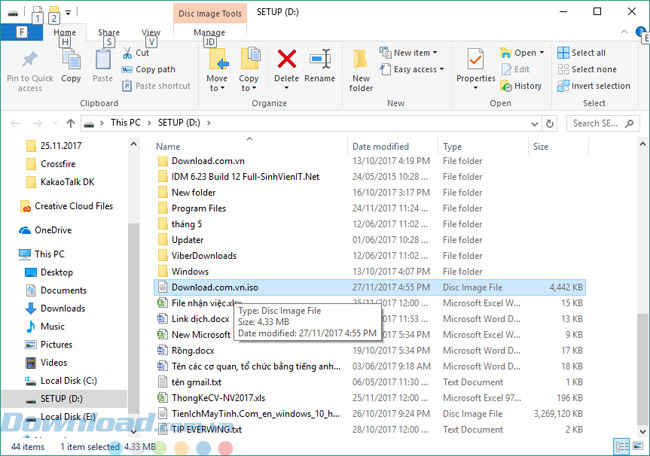Image resolution: width=650 pixels, height=456 pixels.
Task: Click the Pin to Quick access icon
Action: point(29,59)
